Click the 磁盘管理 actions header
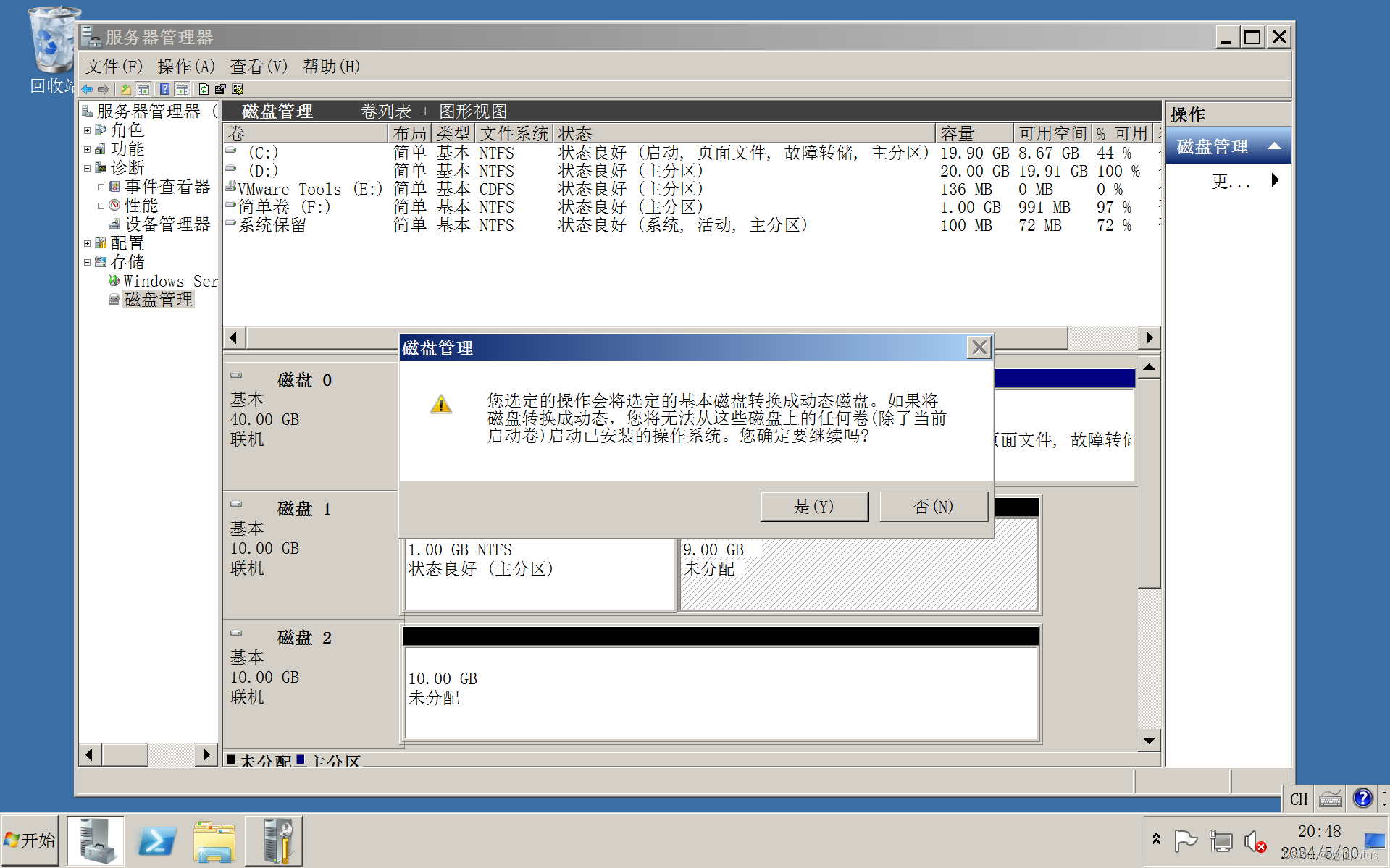This screenshot has width=1390, height=868. coord(1228,147)
